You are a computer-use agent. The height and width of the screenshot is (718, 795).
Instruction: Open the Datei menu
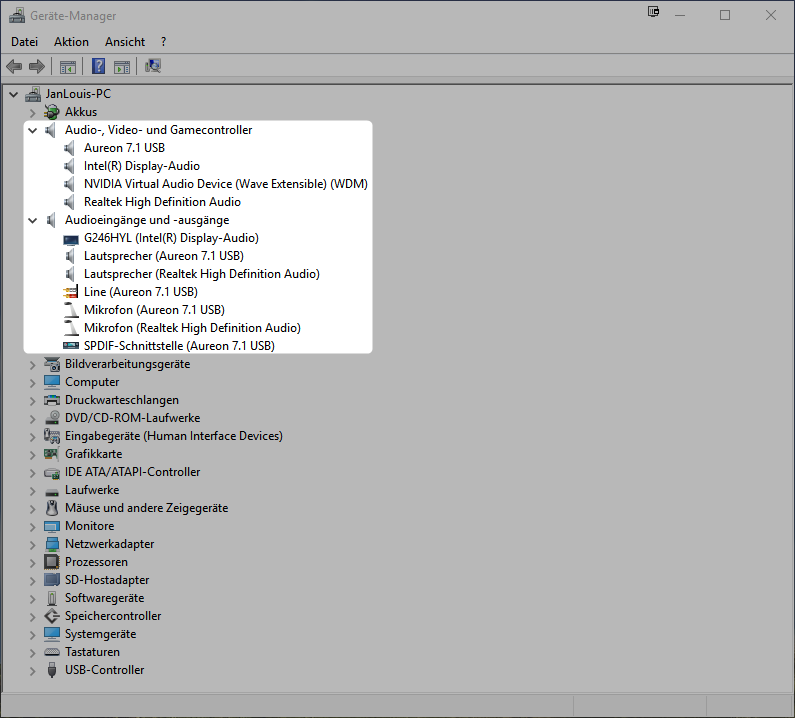(24, 42)
